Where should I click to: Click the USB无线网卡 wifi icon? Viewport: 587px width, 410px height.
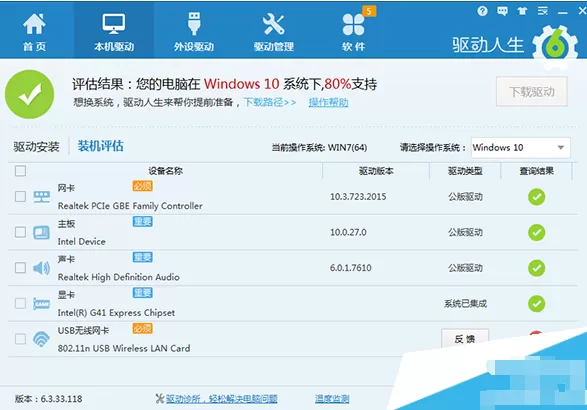(x=41, y=339)
